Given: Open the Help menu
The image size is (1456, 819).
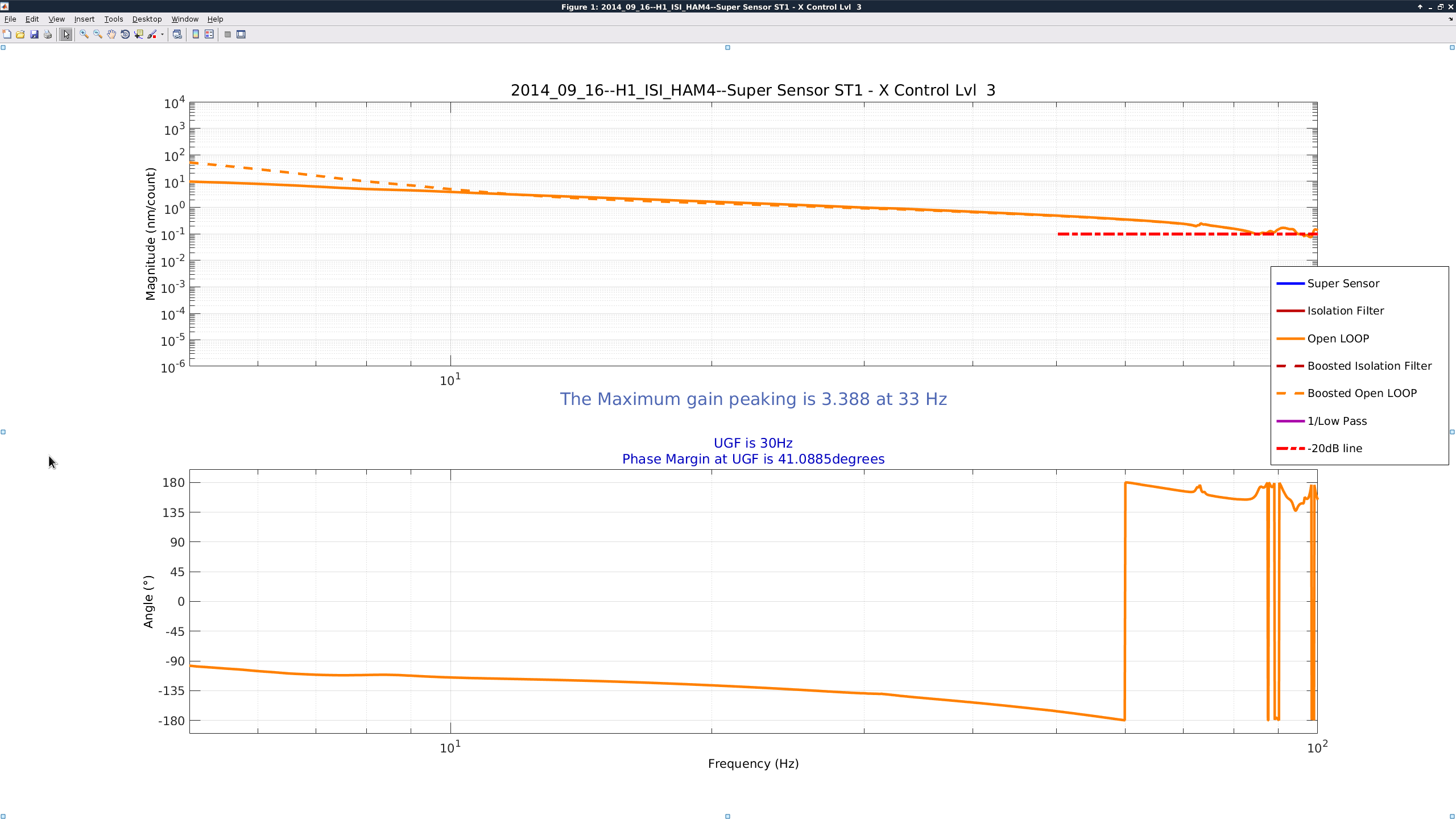Looking at the screenshot, I should click(x=215, y=19).
